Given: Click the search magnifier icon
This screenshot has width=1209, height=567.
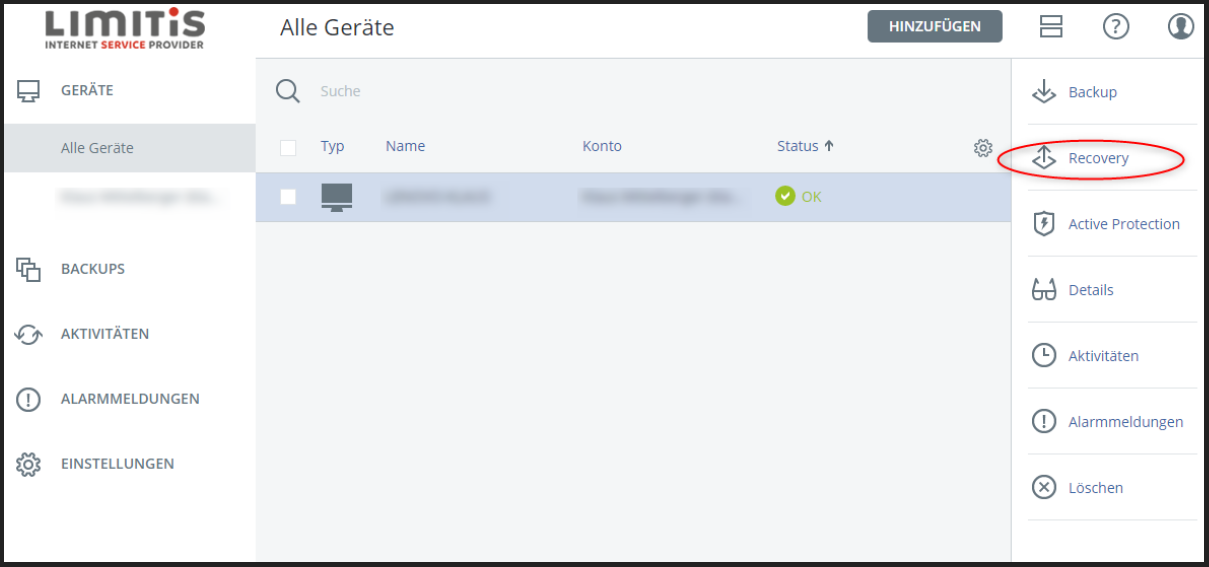Looking at the screenshot, I should point(288,91).
